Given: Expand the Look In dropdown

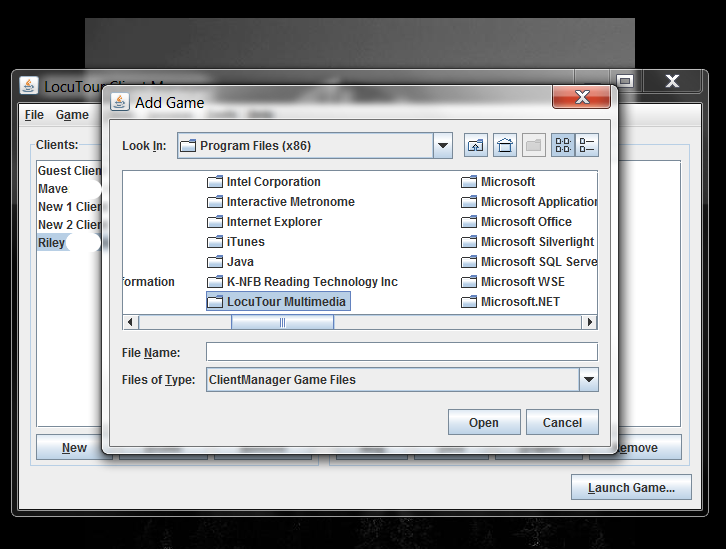Looking at the screenshot, I should pos(442,146).
